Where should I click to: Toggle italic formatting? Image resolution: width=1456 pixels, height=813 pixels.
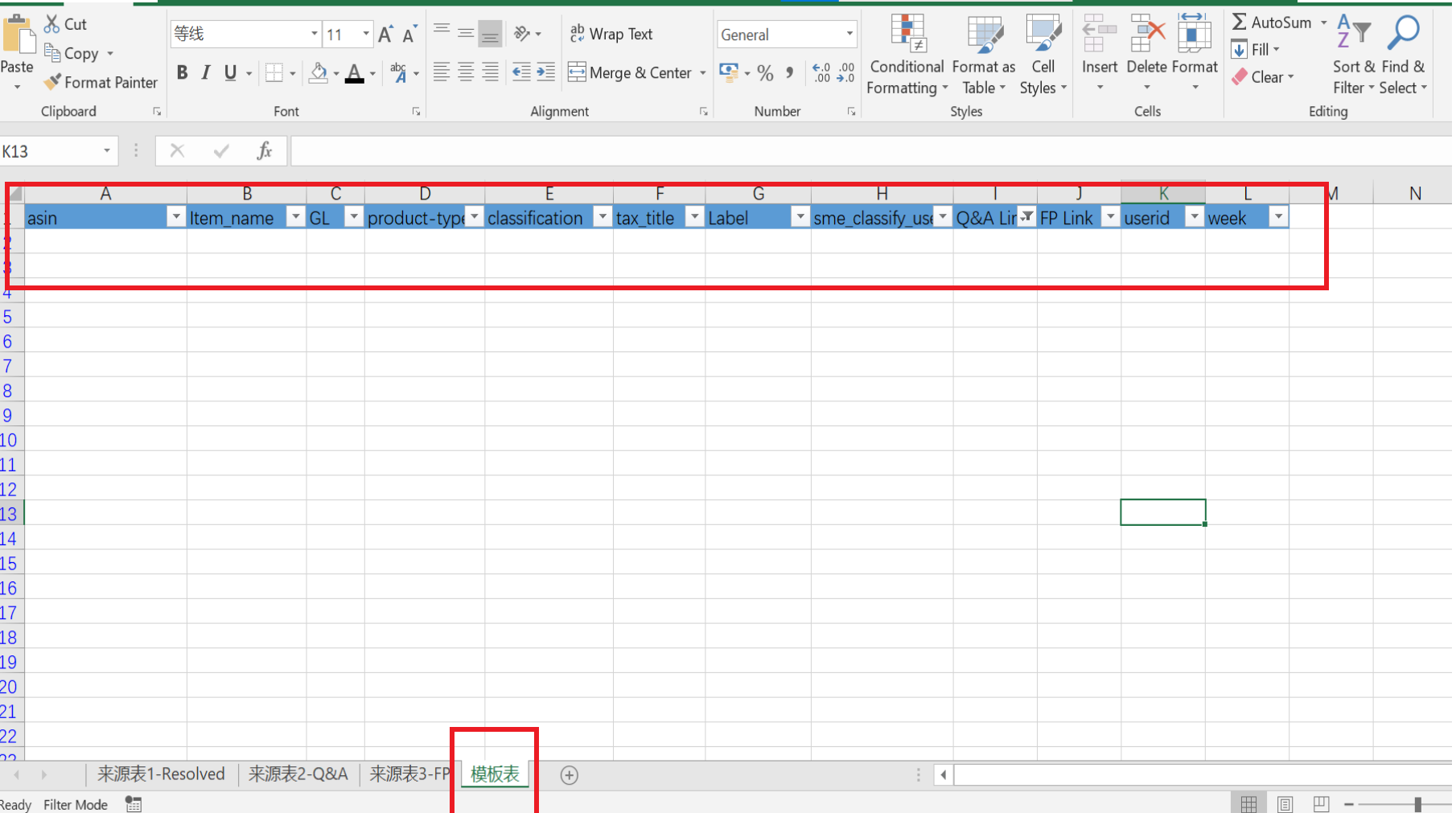[206, 73]
